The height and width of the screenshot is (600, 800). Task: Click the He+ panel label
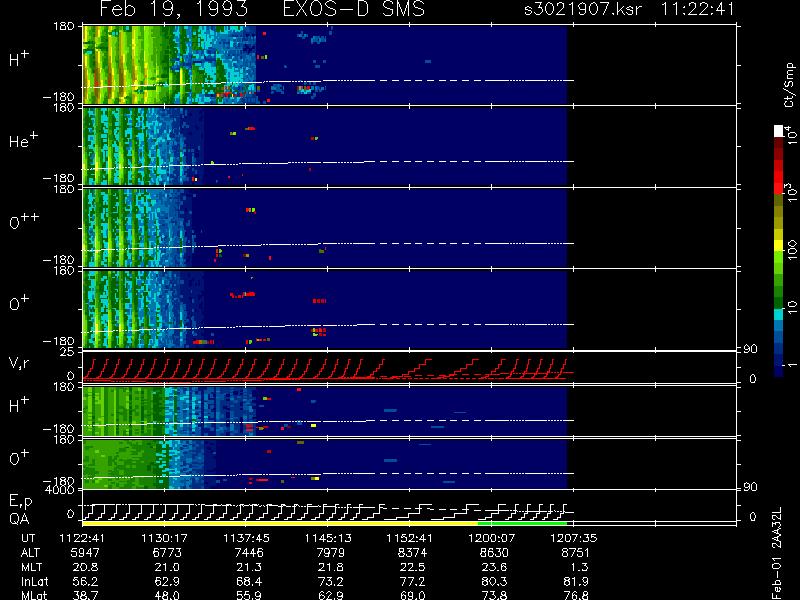pos(23,140)
